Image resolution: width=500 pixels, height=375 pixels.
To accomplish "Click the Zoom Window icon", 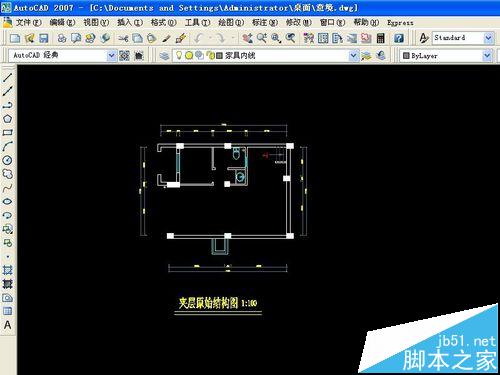I will click(276, 38).
